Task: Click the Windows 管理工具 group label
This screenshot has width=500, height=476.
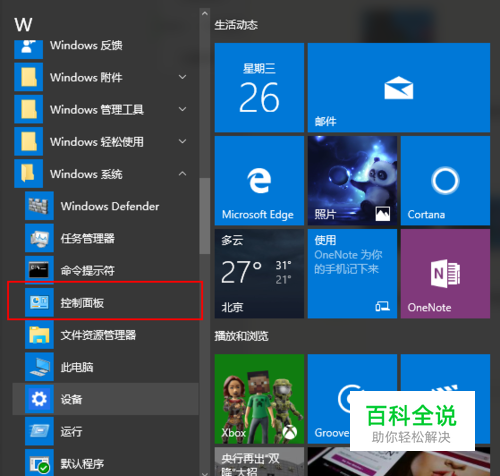Action: click(97, 110)
